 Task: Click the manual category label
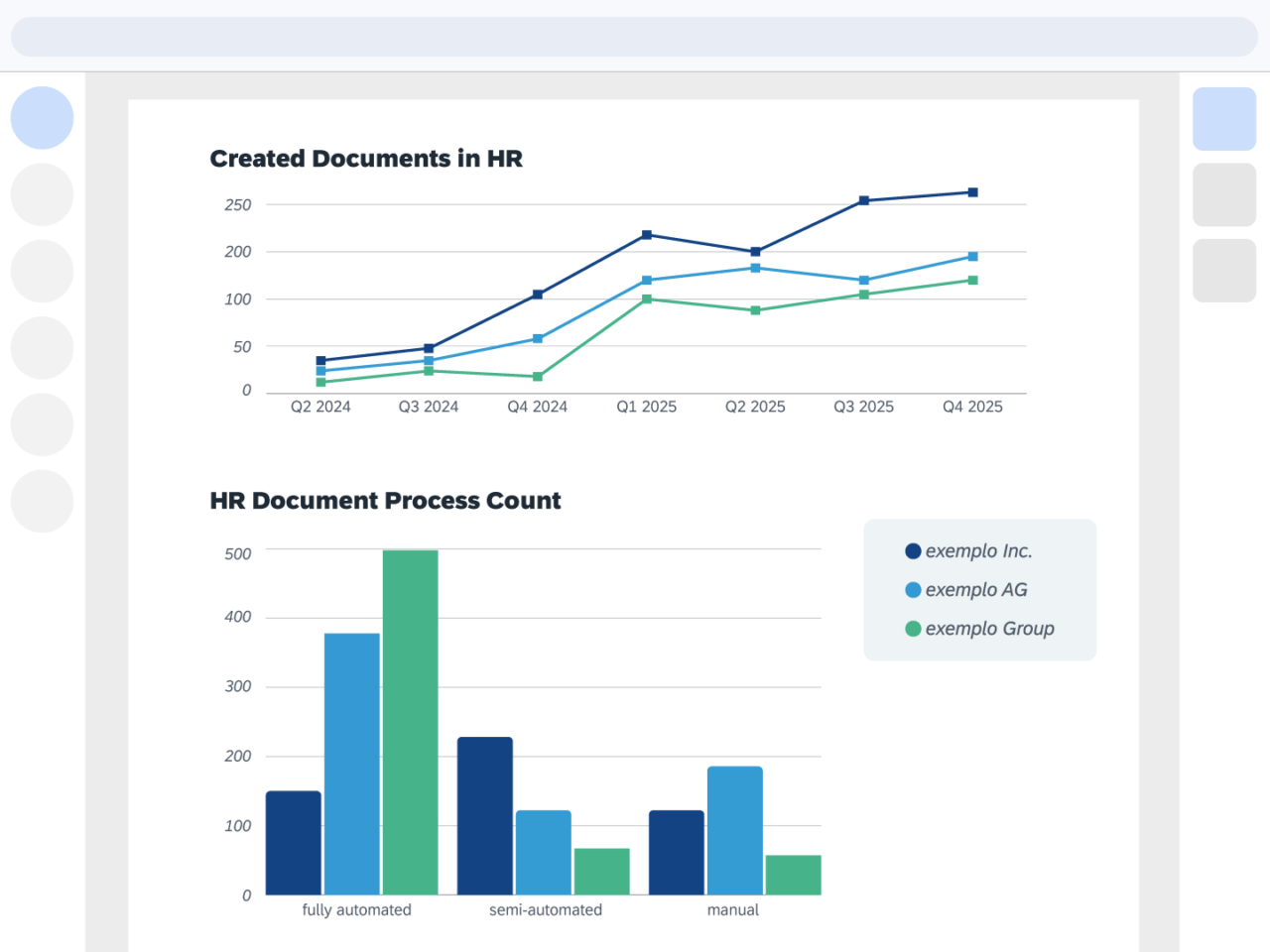tap(733, 909)
